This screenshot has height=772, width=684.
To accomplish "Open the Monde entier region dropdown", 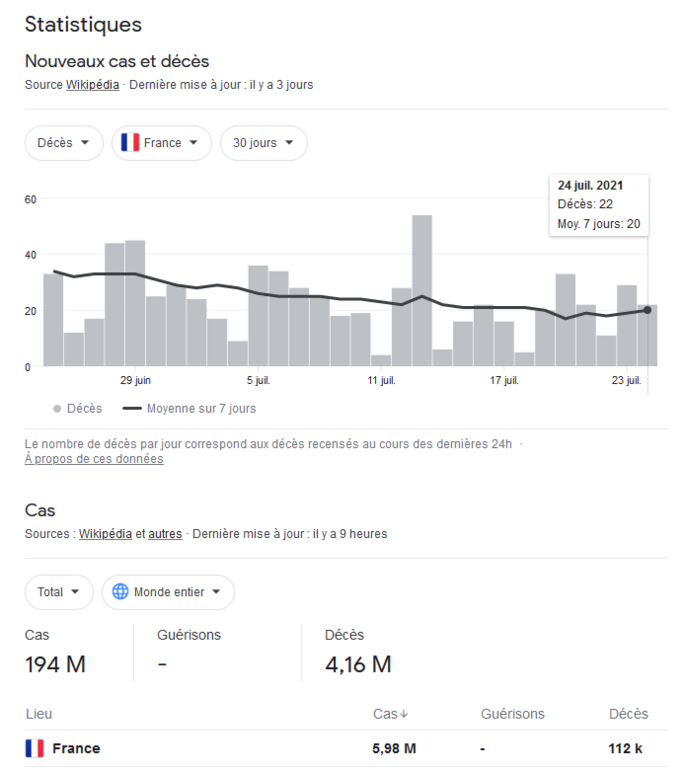I will 168,592.
